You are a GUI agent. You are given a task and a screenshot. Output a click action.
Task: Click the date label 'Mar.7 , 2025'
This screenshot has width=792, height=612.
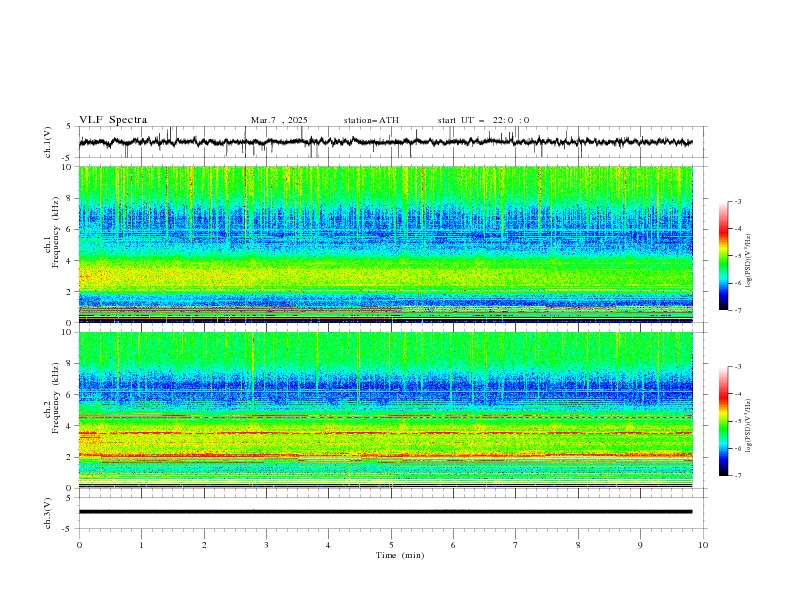coord(279,120)
